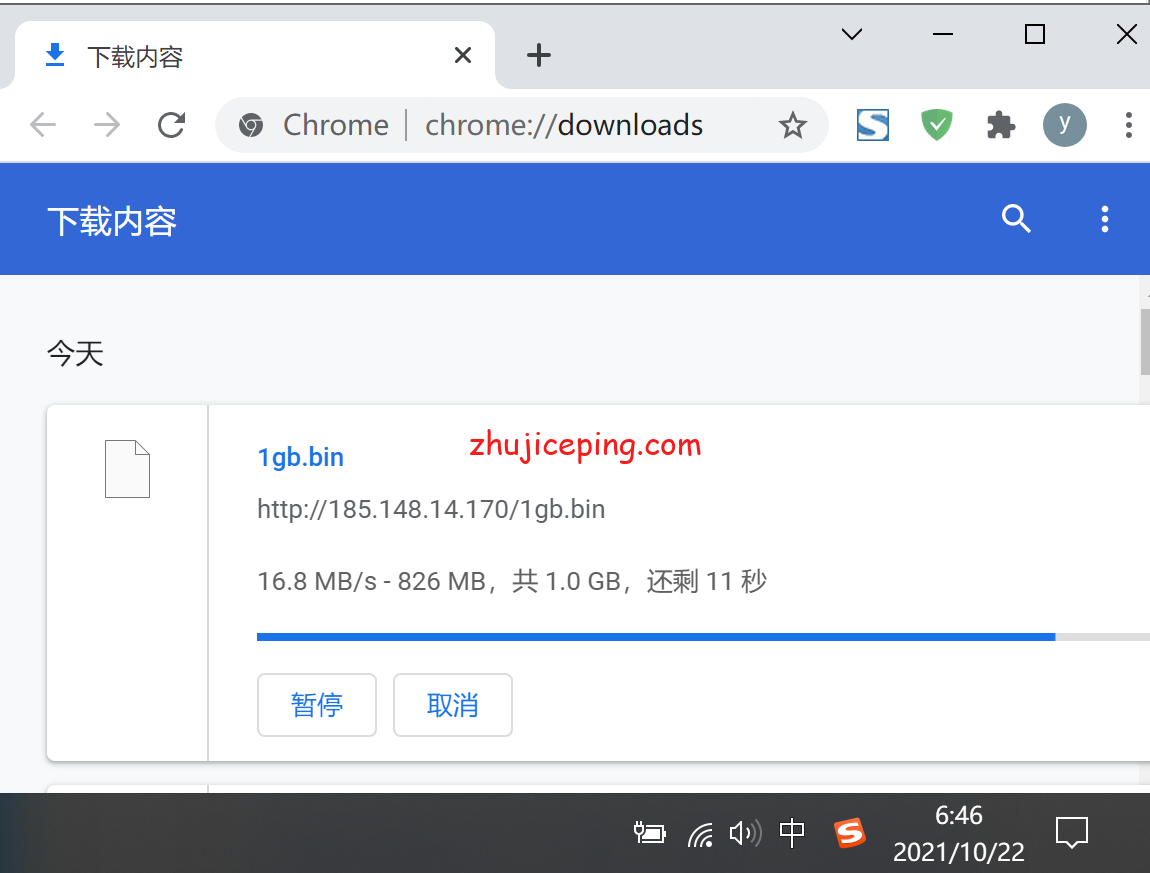Open a new browser tab
1150x873 pixels.
click(538, 55)
